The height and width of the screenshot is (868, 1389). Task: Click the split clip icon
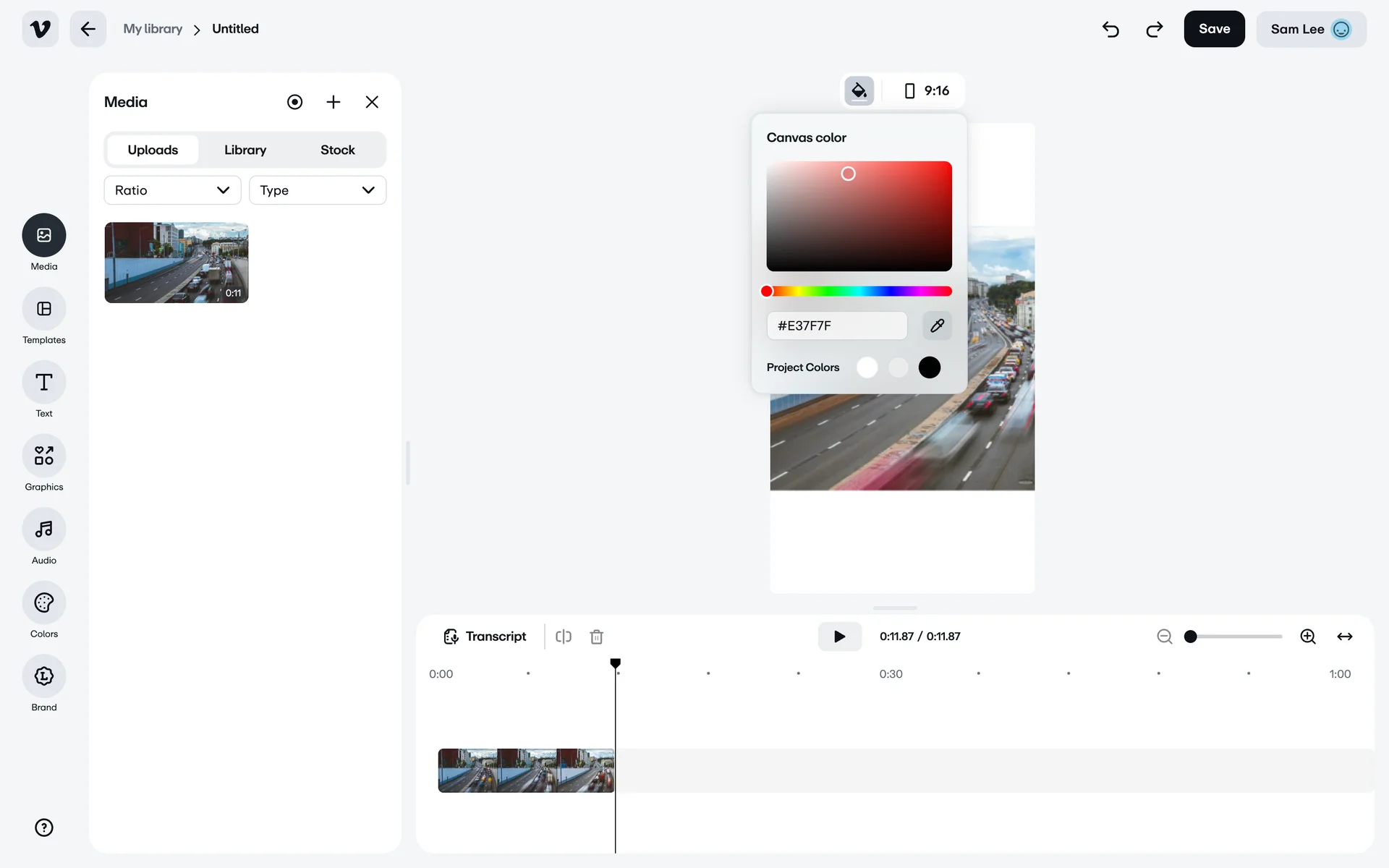coord(564,637)
